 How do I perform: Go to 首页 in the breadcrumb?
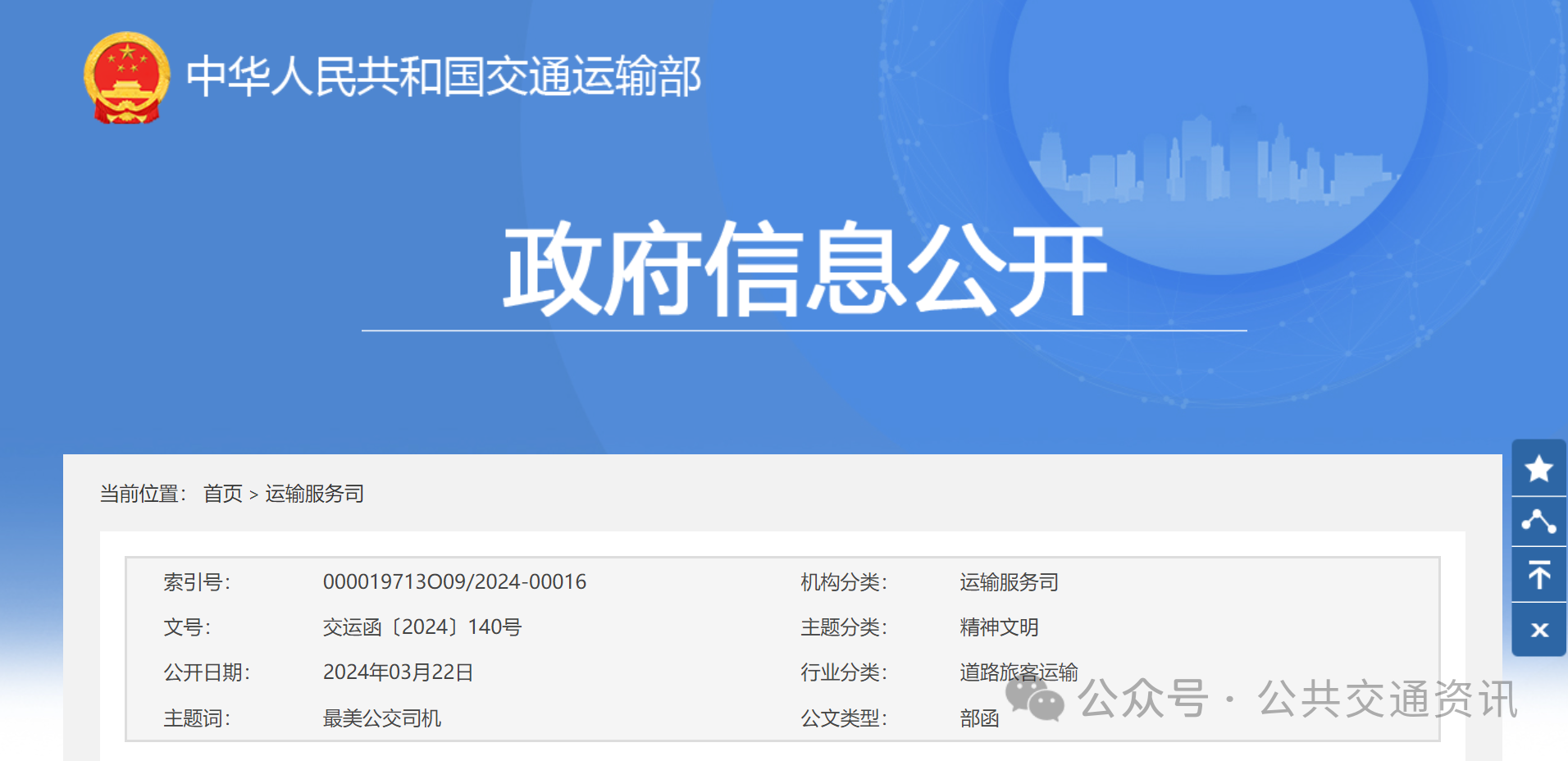(223, 494)
